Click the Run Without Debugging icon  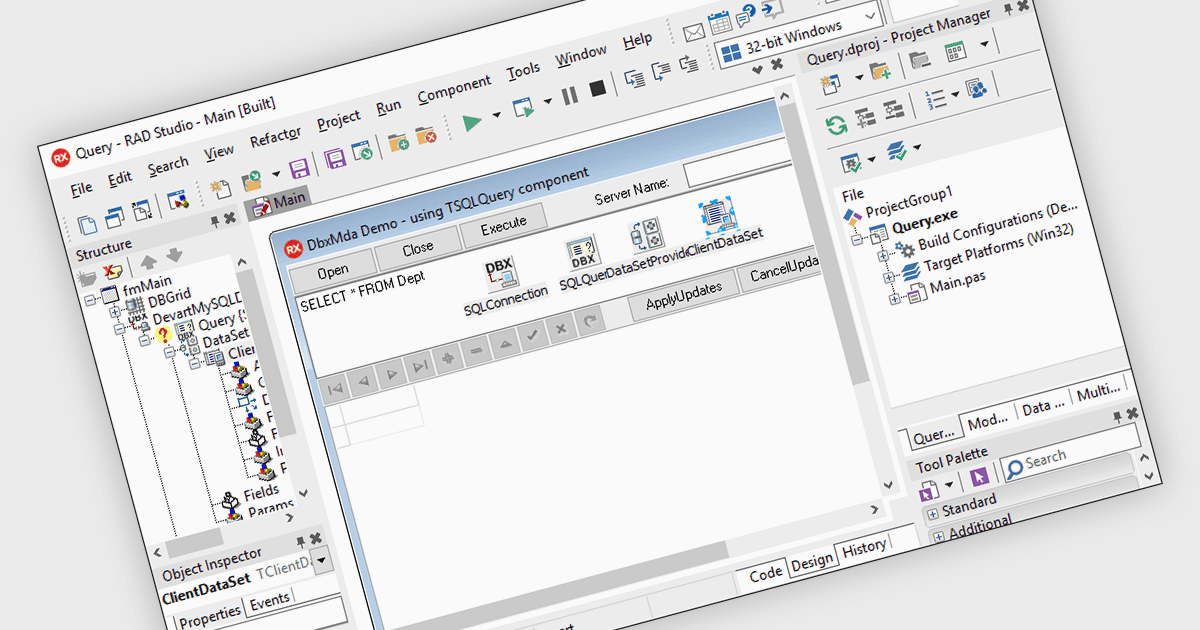pos(524,109)
